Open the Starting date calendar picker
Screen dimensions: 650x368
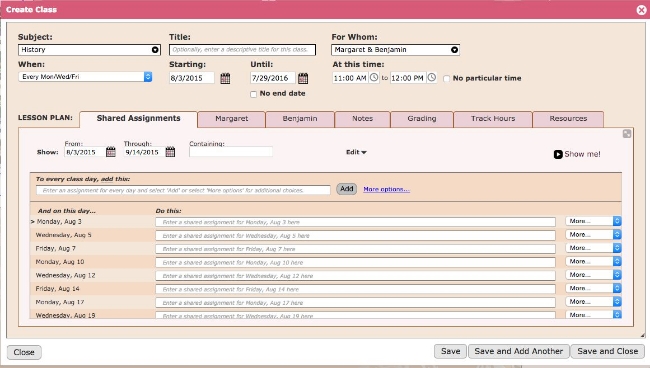point(225,78)
